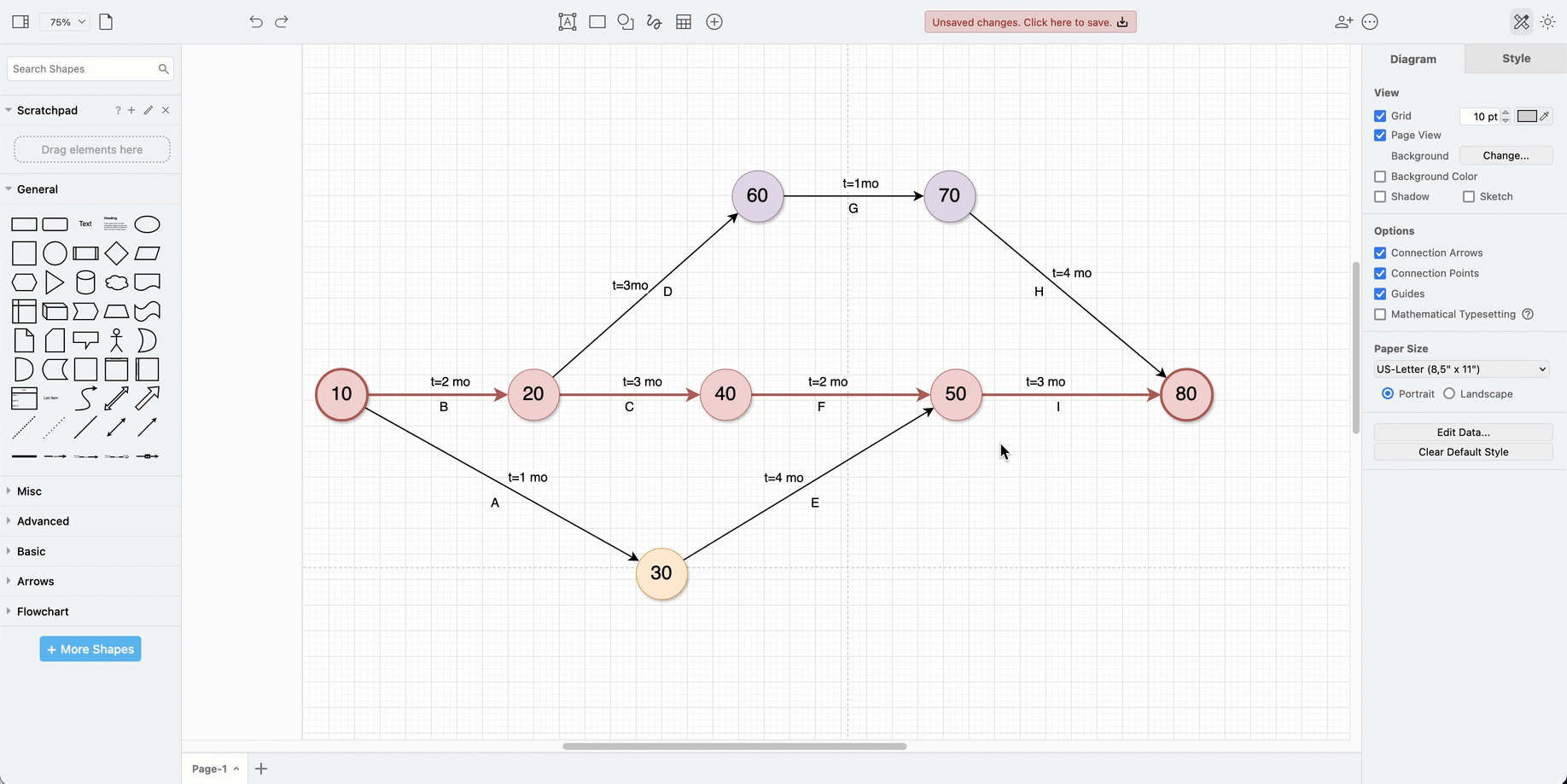
Task: Switch to the Style tab
Action: point(1516,58)
